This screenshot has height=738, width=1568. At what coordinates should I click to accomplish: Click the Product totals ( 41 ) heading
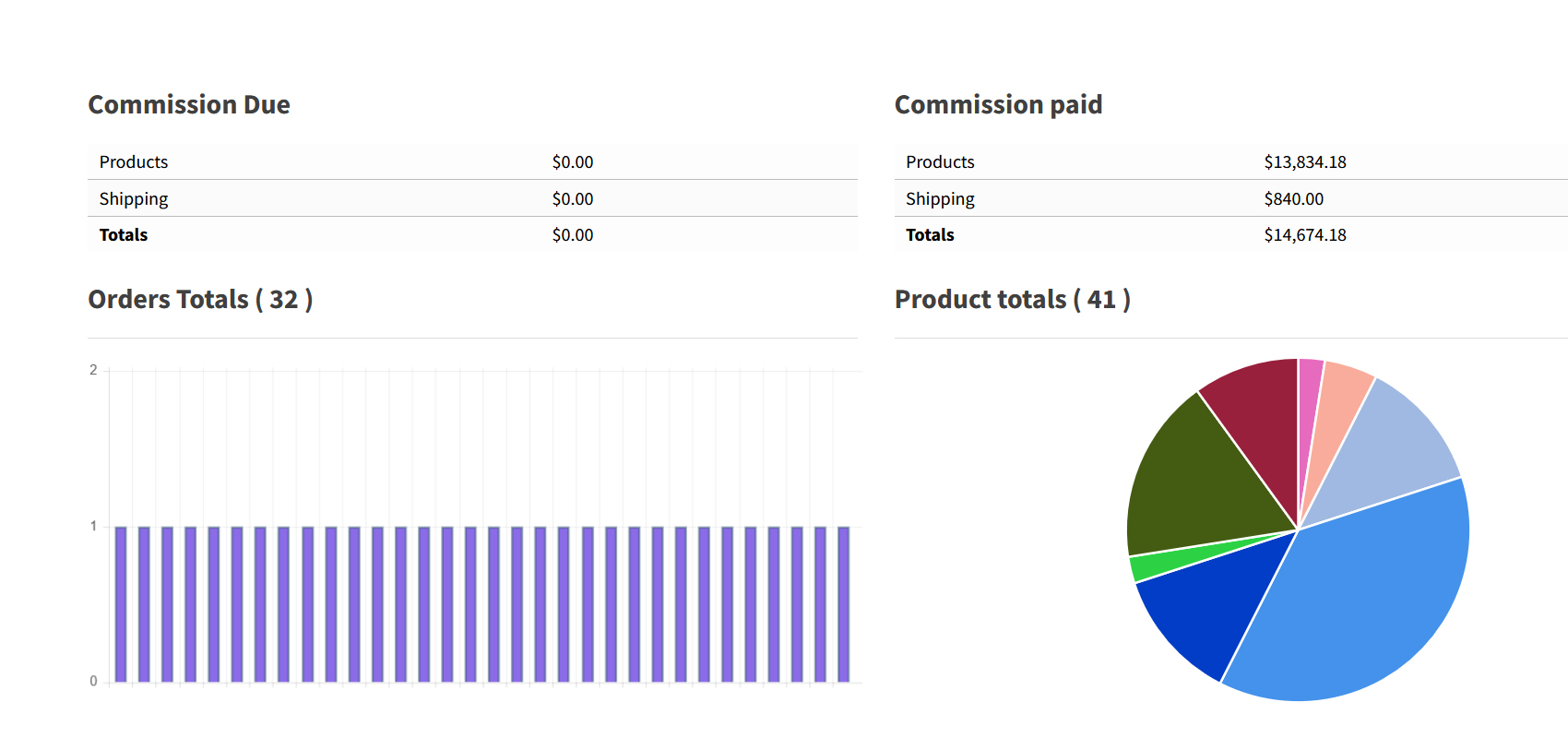[1012, 300]
